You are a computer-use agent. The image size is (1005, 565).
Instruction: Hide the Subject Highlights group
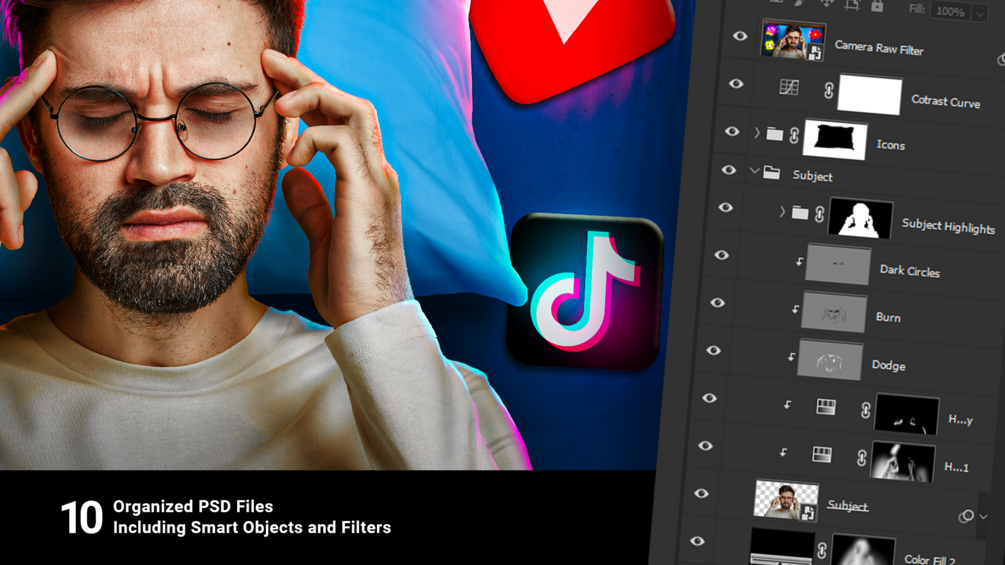(x=725, y=207)
